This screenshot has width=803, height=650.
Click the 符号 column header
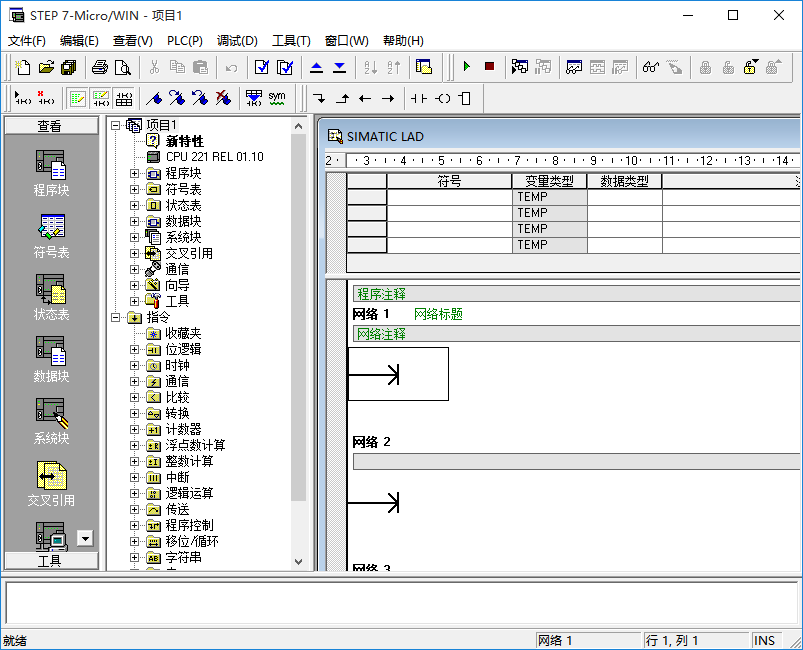[x=449, y=181]
